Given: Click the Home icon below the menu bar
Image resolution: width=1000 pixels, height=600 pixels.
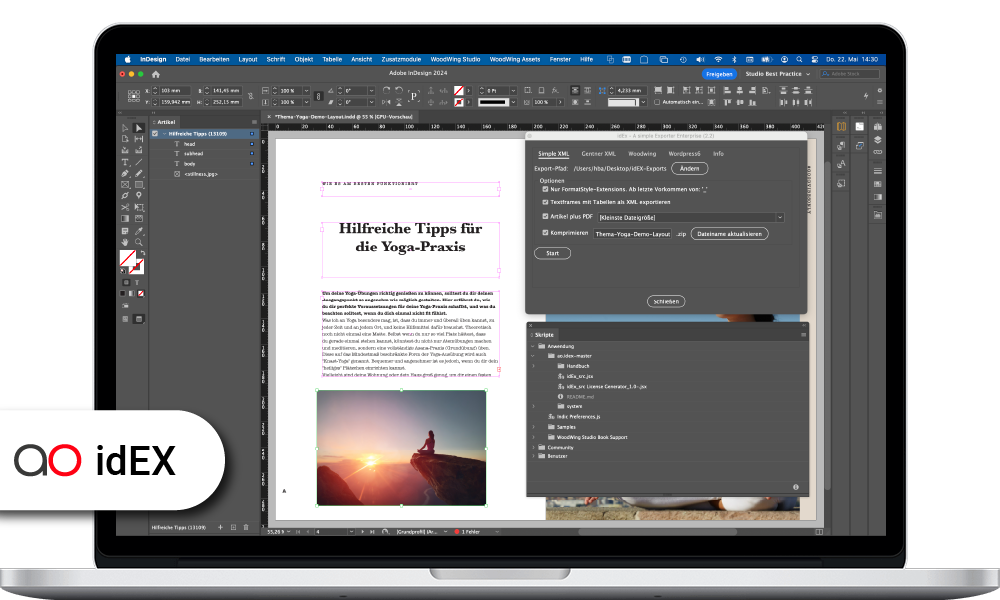Looking at the screenshot, I should [156, 74].
